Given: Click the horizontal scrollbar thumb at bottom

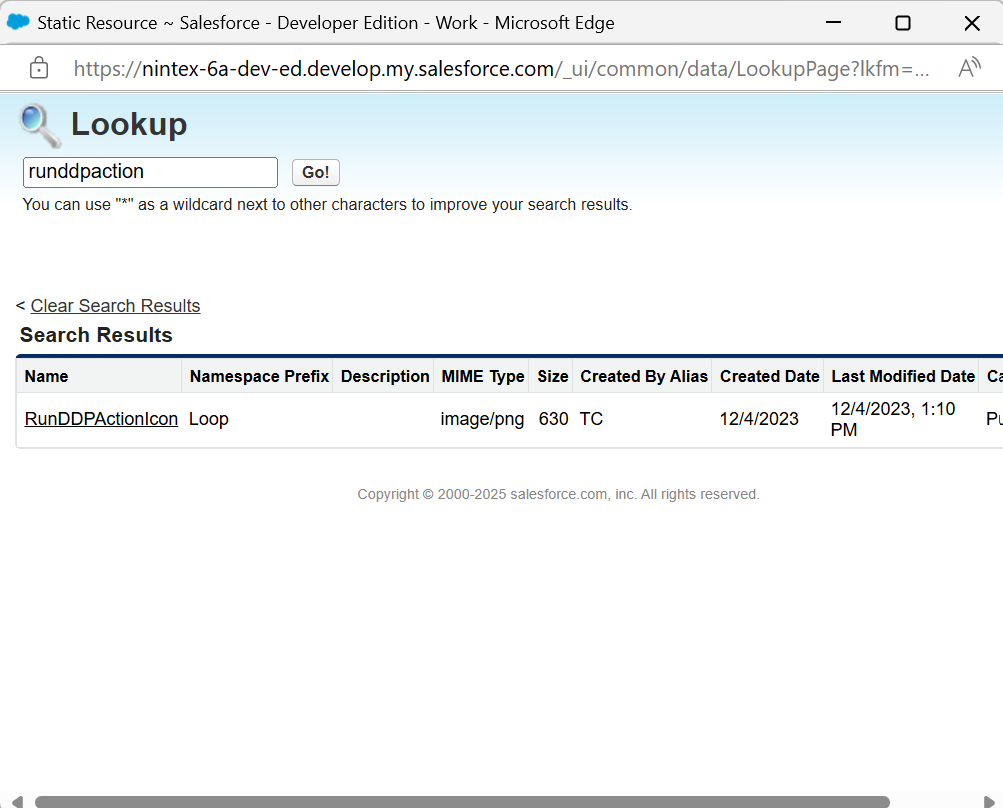Looking at the screenshot, I should coord(462,801).
